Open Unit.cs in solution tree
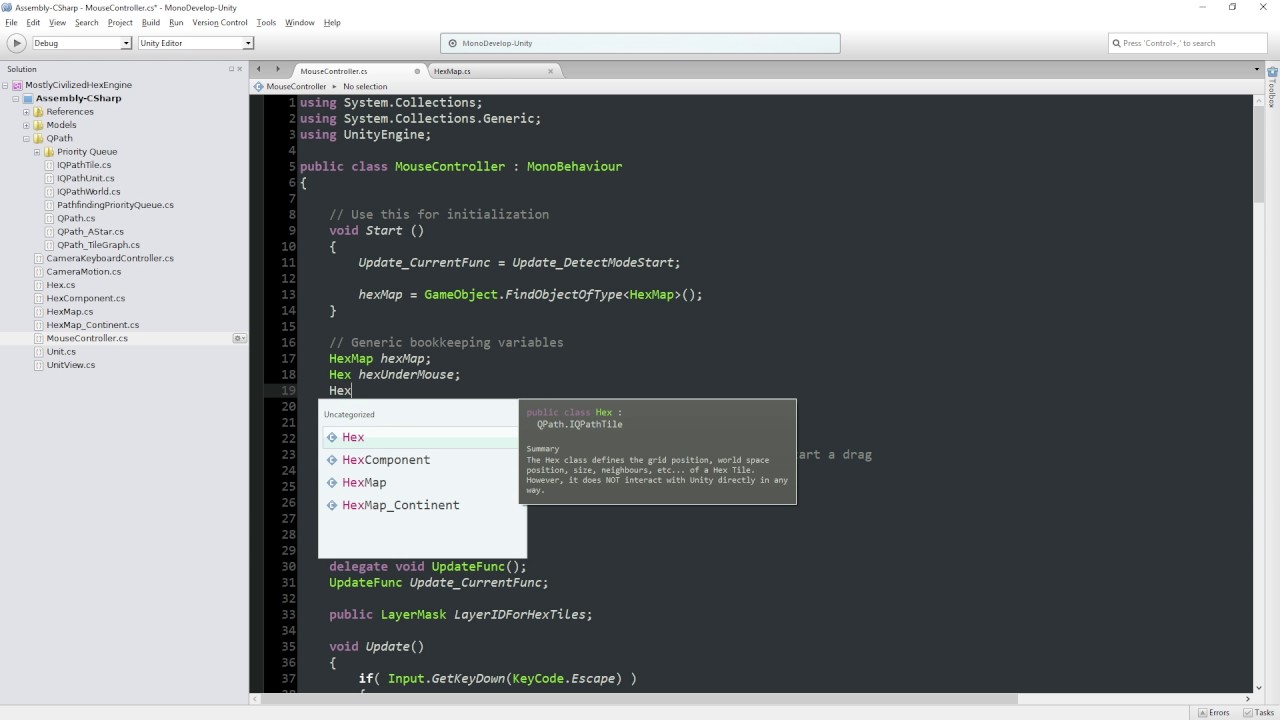 coord(61,352)
